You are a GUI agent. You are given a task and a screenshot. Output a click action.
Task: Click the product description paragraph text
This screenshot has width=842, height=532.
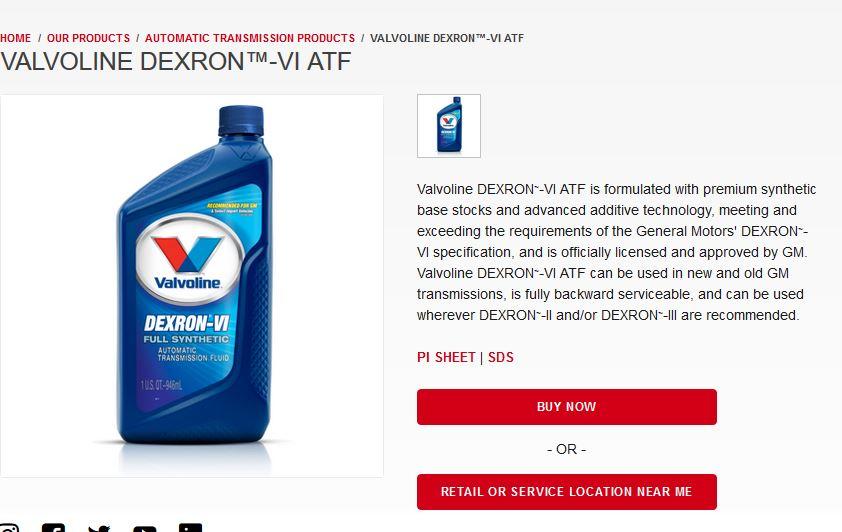pyautogui.click(x=616, y=252)
